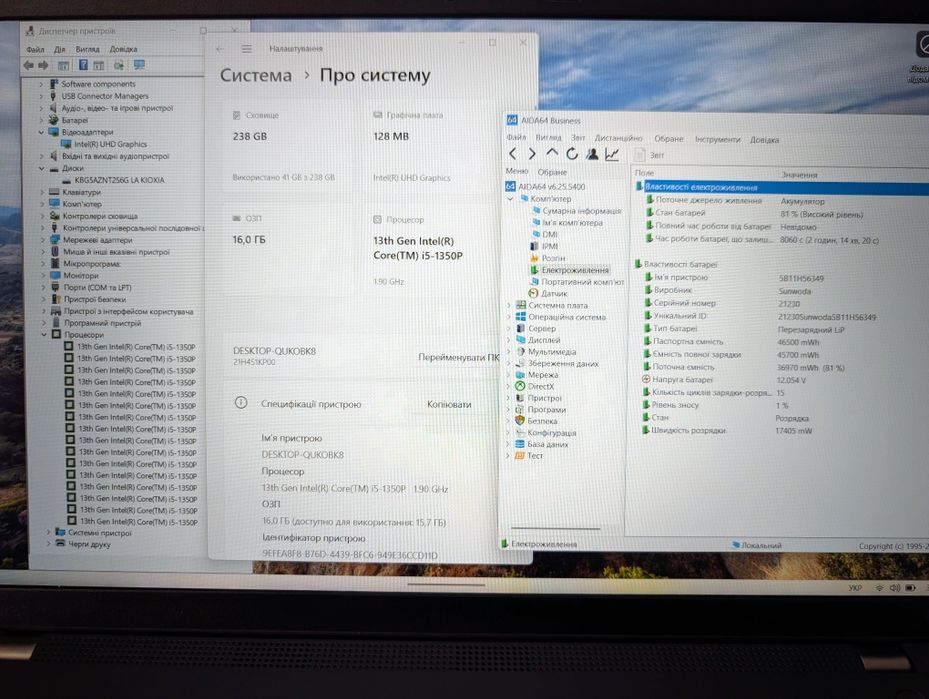Open Дія menu in Device Manager

tap(60, 49)
